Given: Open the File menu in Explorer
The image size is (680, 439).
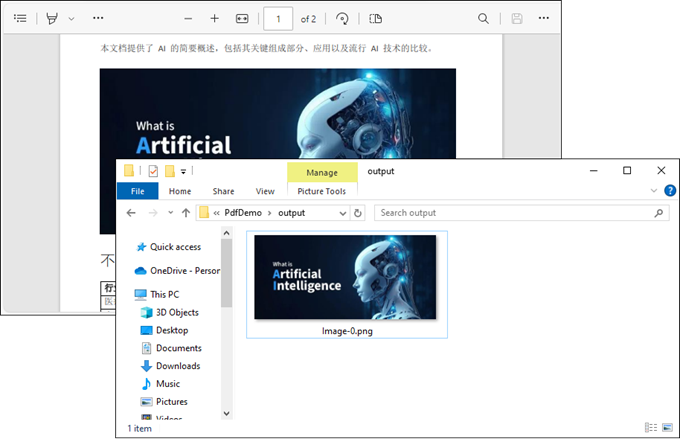Looking at the screenshot, I should (137, 191).
